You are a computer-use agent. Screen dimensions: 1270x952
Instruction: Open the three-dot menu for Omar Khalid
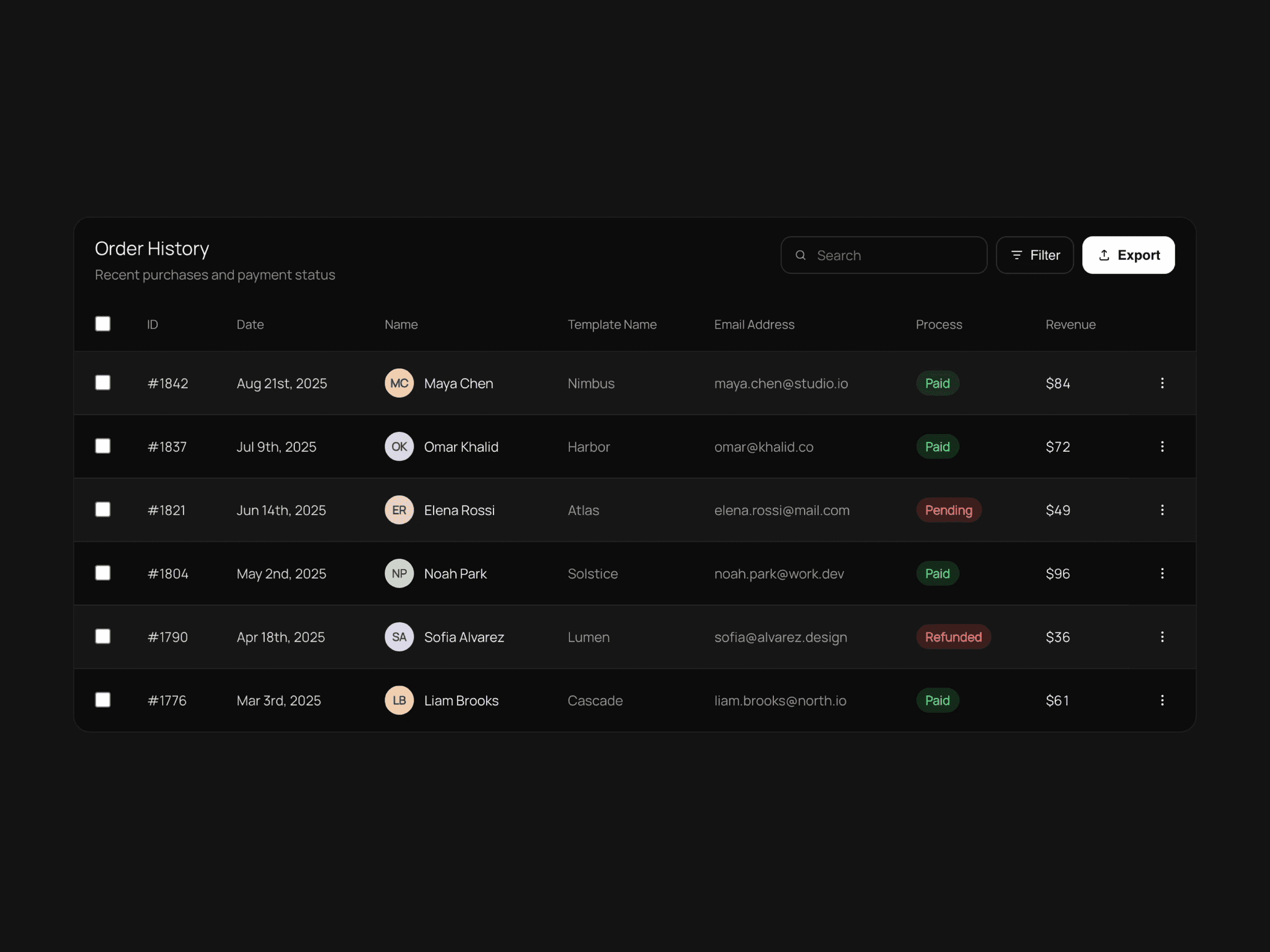tap(1162, 446)
